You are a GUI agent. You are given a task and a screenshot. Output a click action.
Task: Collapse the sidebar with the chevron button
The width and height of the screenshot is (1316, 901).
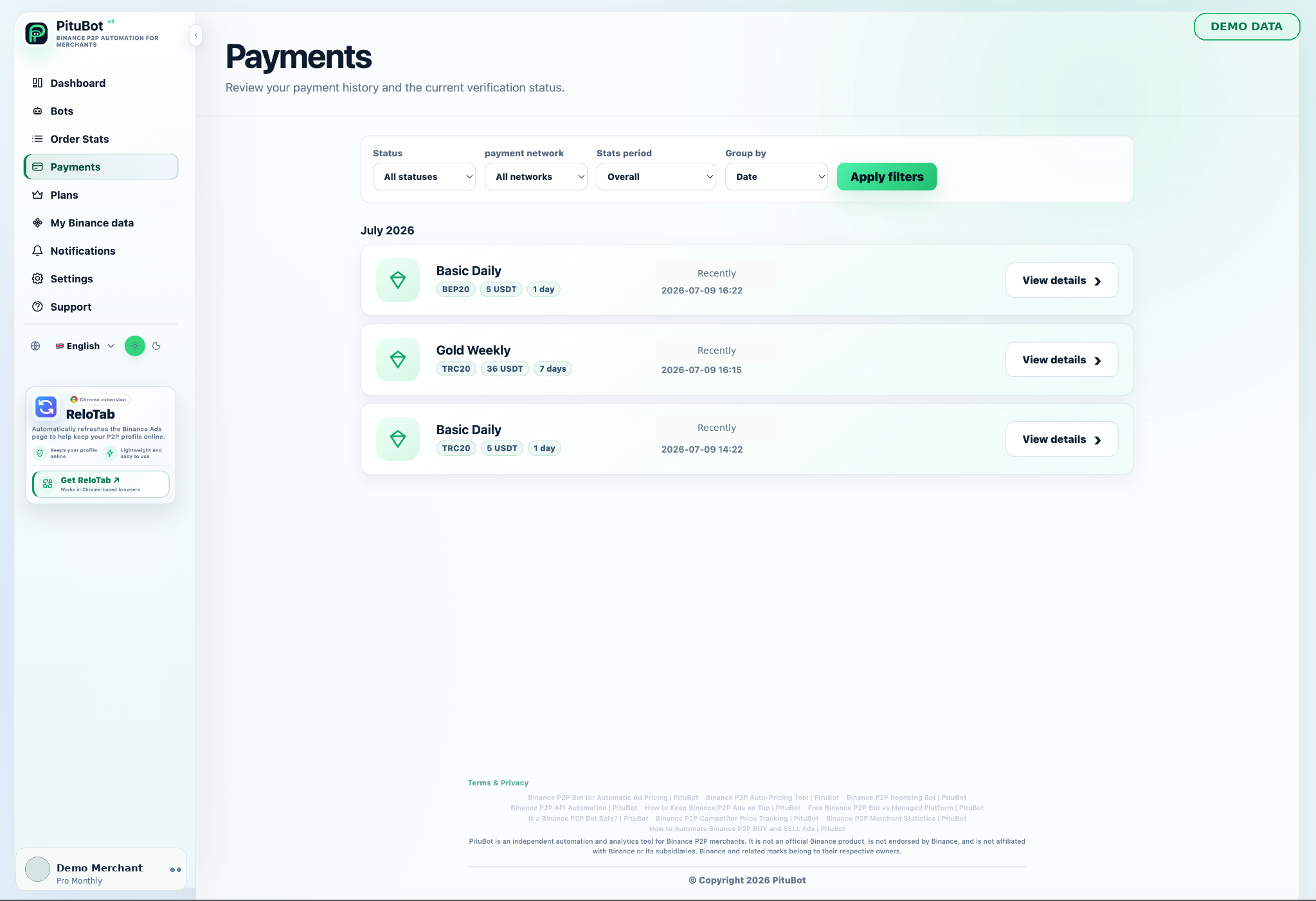tap(196, 35)
